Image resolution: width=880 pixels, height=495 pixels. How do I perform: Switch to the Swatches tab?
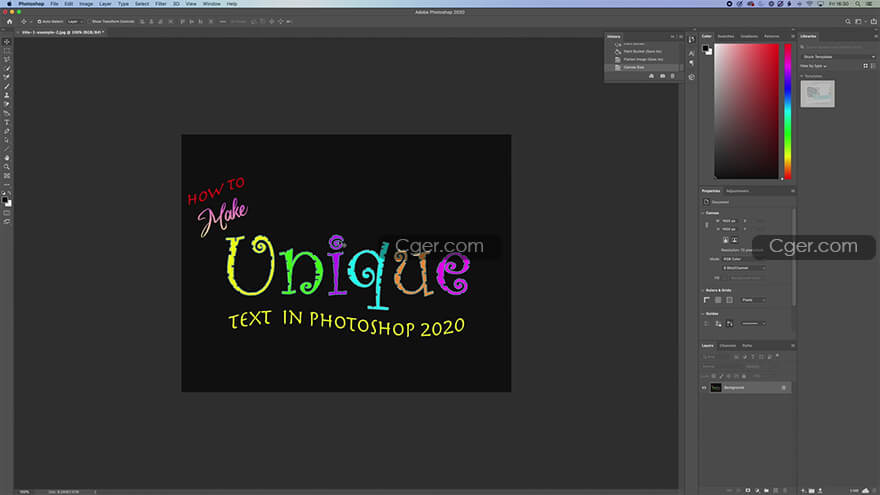click(x=726, y=36)
